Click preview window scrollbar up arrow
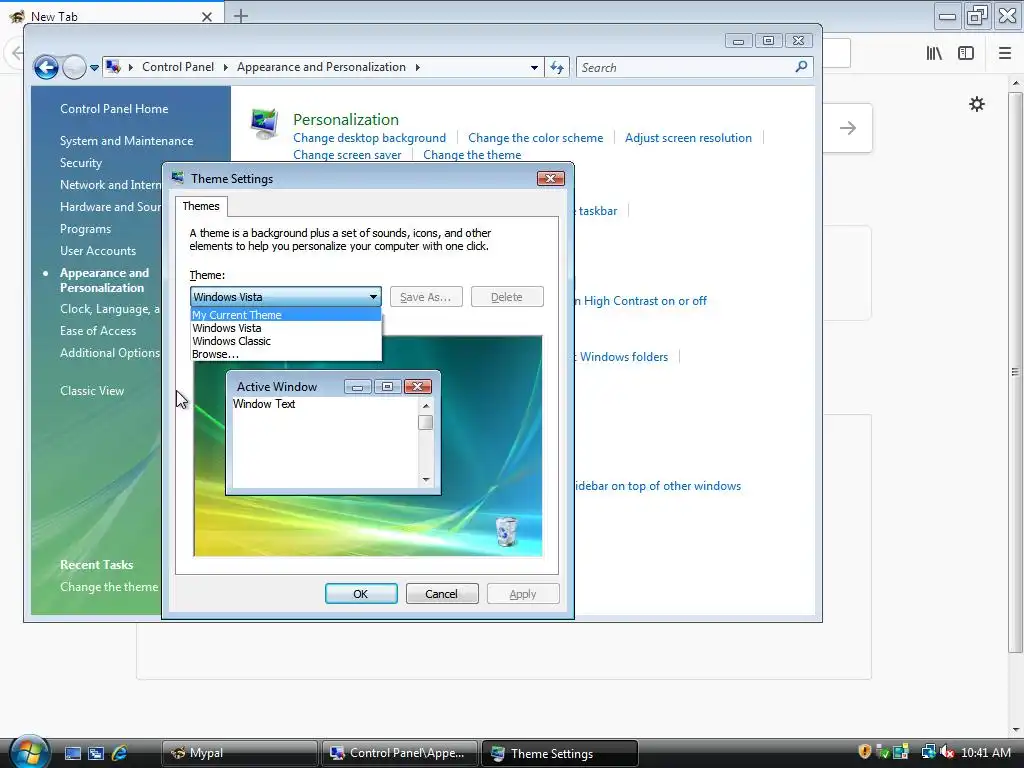Image resolution: width=1024 pixels, height=768 pixels. tap(426, 406)
